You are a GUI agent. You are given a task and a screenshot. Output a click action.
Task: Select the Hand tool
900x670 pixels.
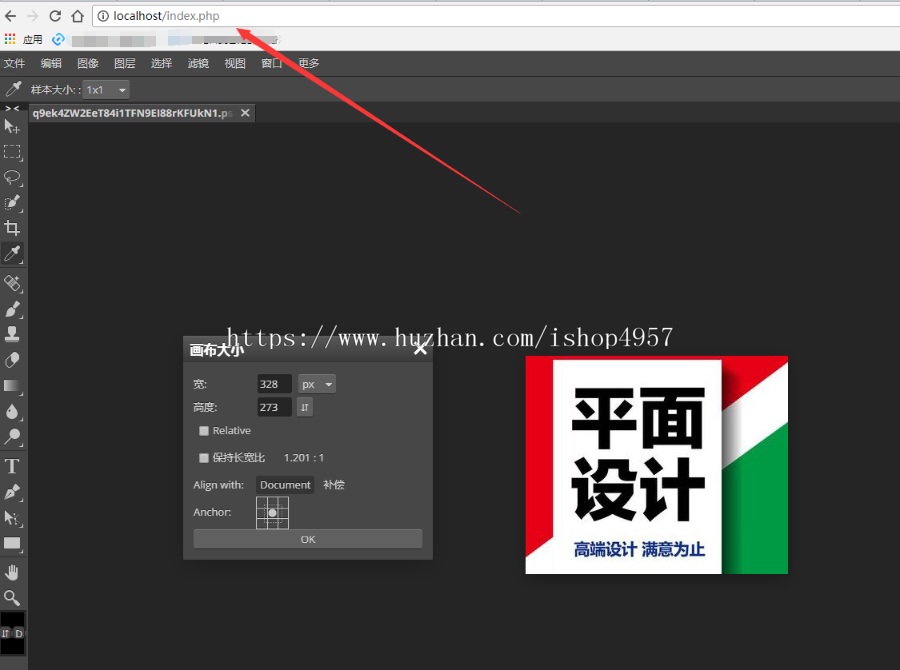click(12, 571)
